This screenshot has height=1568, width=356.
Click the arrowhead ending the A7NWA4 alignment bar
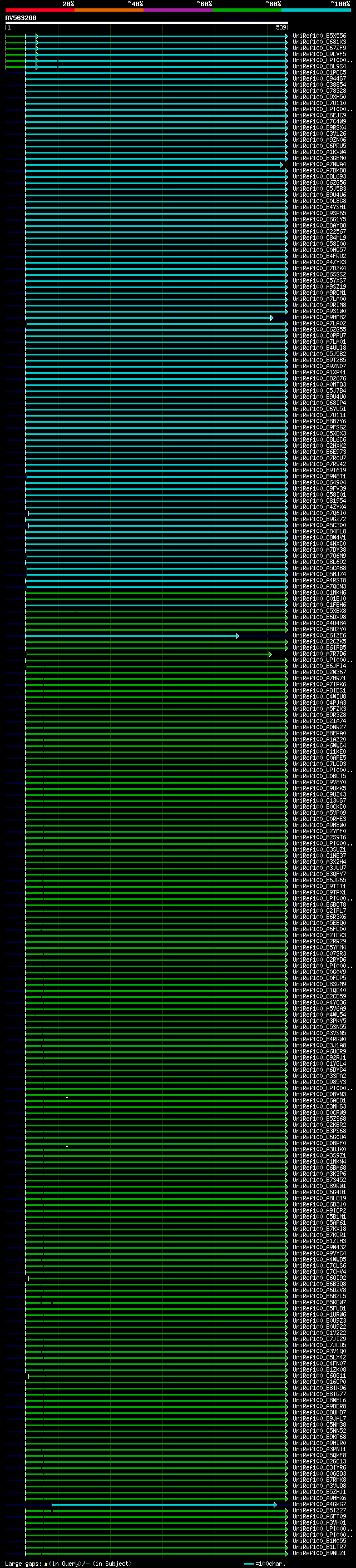click(x=281, y=165)
